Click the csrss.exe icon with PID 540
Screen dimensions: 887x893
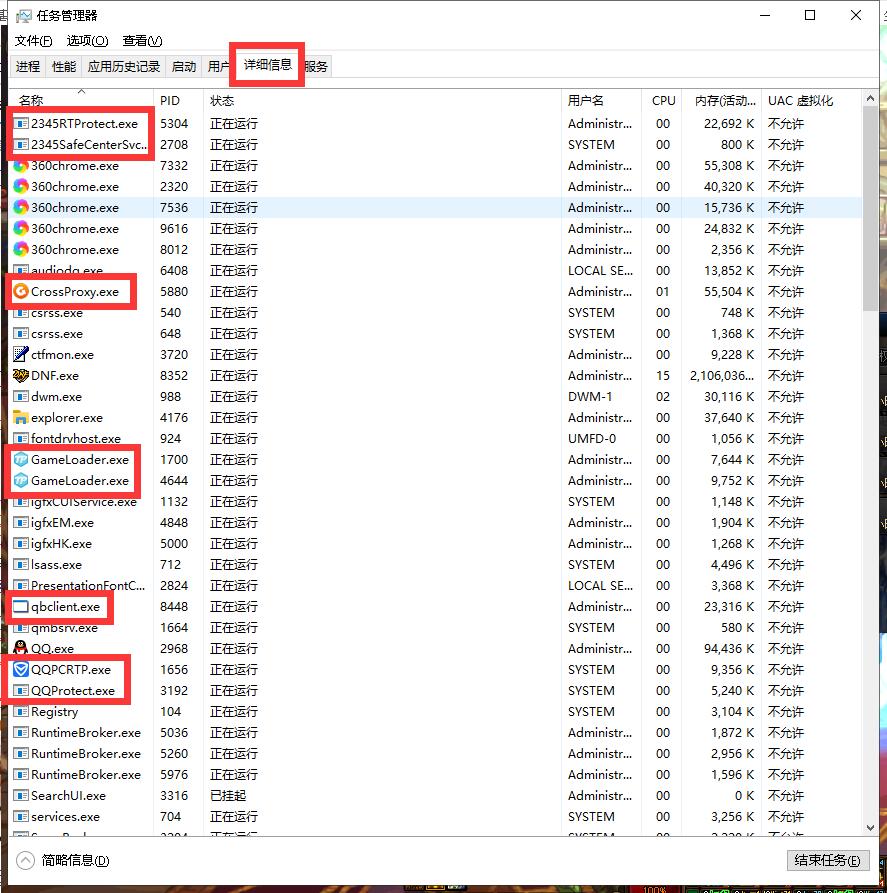pos(21,313)
